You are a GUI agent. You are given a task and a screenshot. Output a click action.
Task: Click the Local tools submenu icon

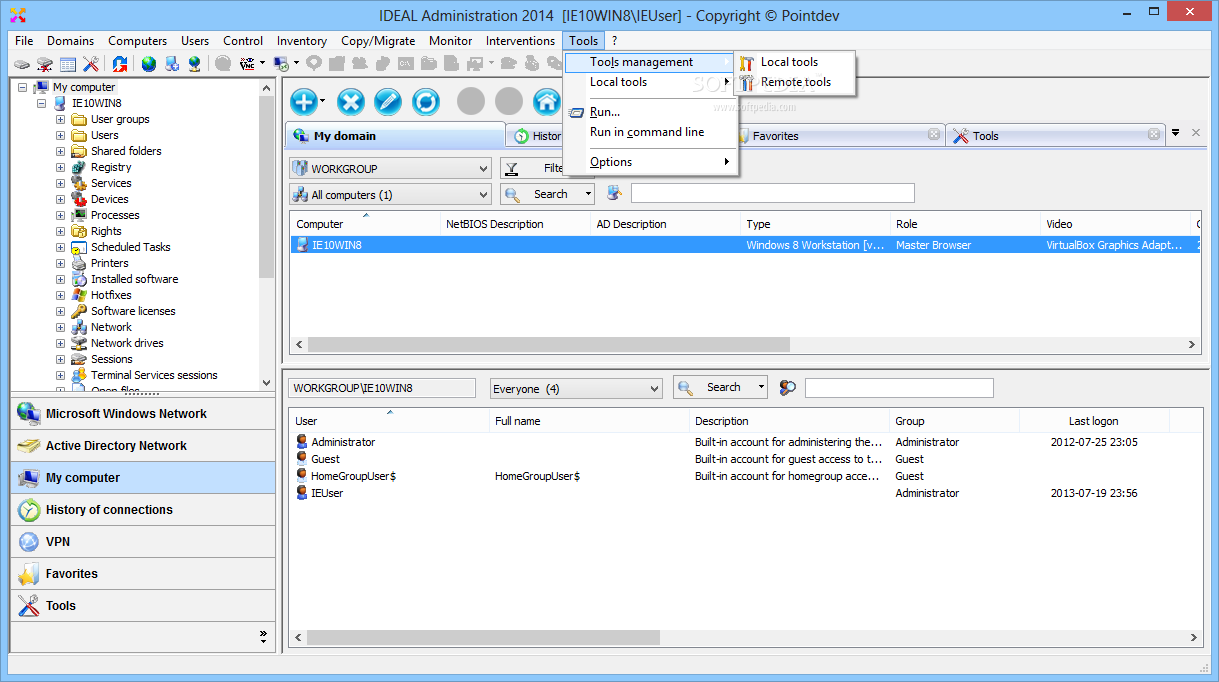tap(747, 63)
